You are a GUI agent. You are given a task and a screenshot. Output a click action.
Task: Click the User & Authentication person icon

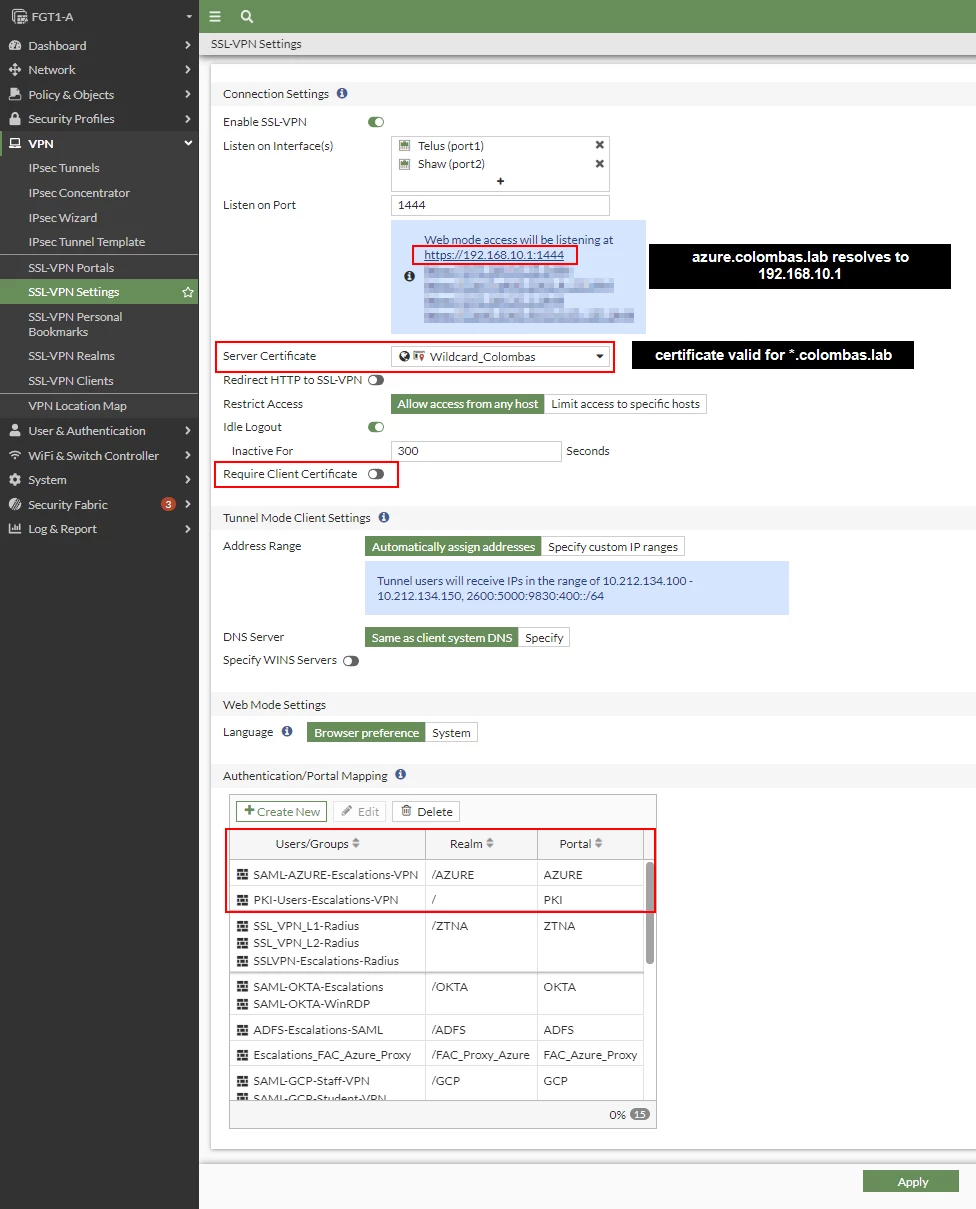[15, 431]
